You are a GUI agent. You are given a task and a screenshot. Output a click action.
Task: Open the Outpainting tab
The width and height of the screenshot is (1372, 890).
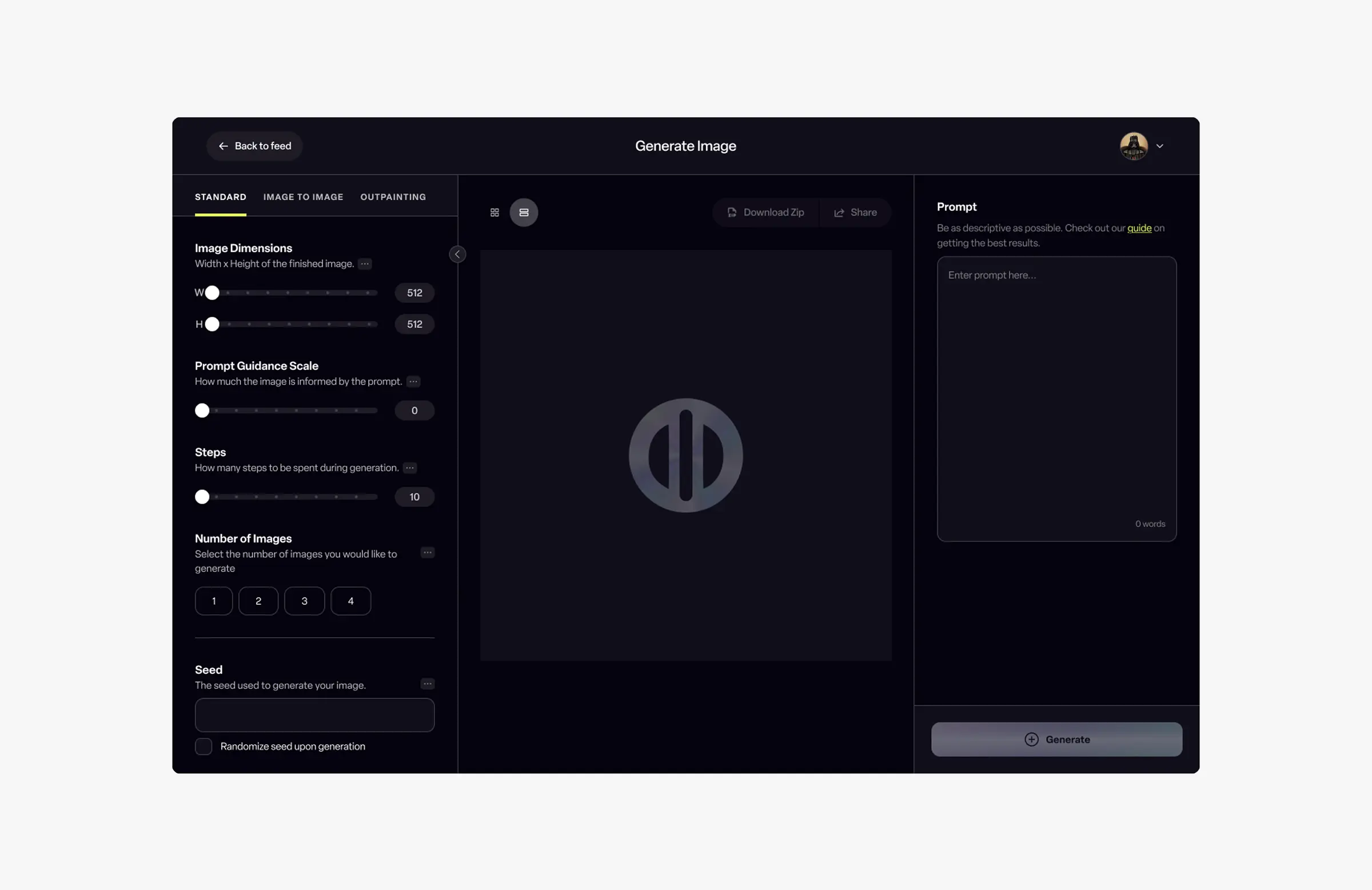pos(393,197)
